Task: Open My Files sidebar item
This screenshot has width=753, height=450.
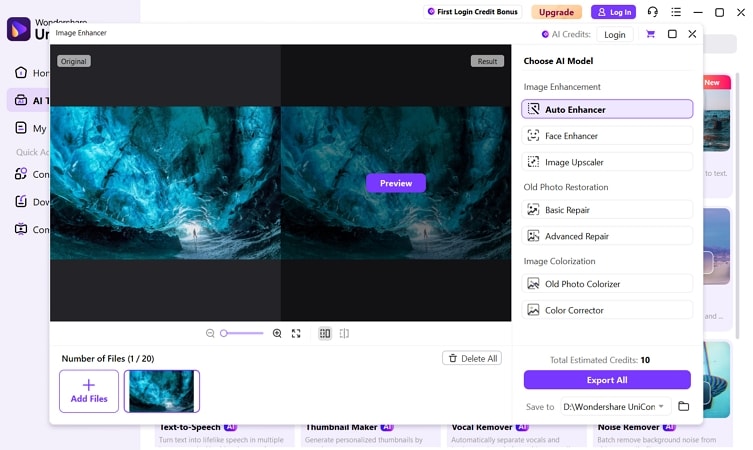Action: (x=32, y=128)
